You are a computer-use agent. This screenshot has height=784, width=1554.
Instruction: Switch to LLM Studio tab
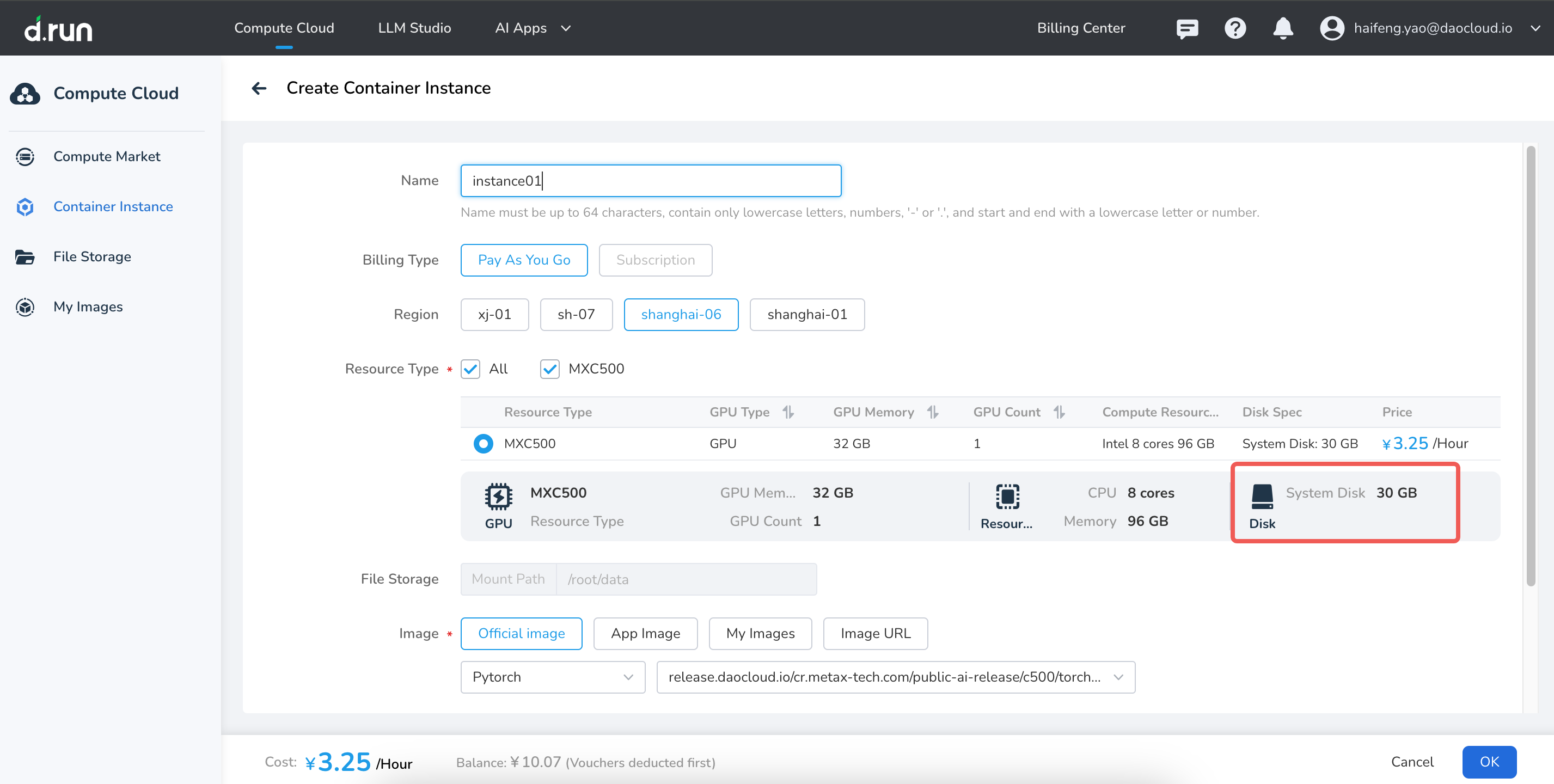414,28
